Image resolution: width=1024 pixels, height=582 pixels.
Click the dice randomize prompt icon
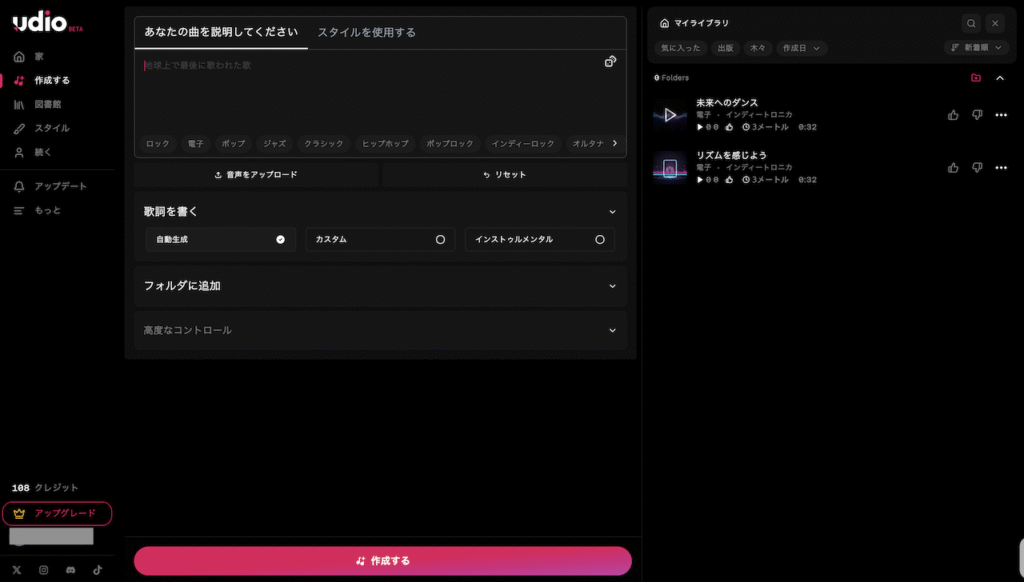[x=610, y=62]
